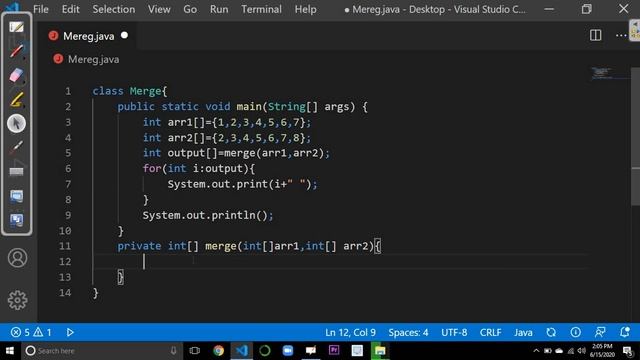The width and height of the screenshot is (640, 360).
Task: Click Mereg.java in the breadcrumb
Action: (x=93, y=59)
